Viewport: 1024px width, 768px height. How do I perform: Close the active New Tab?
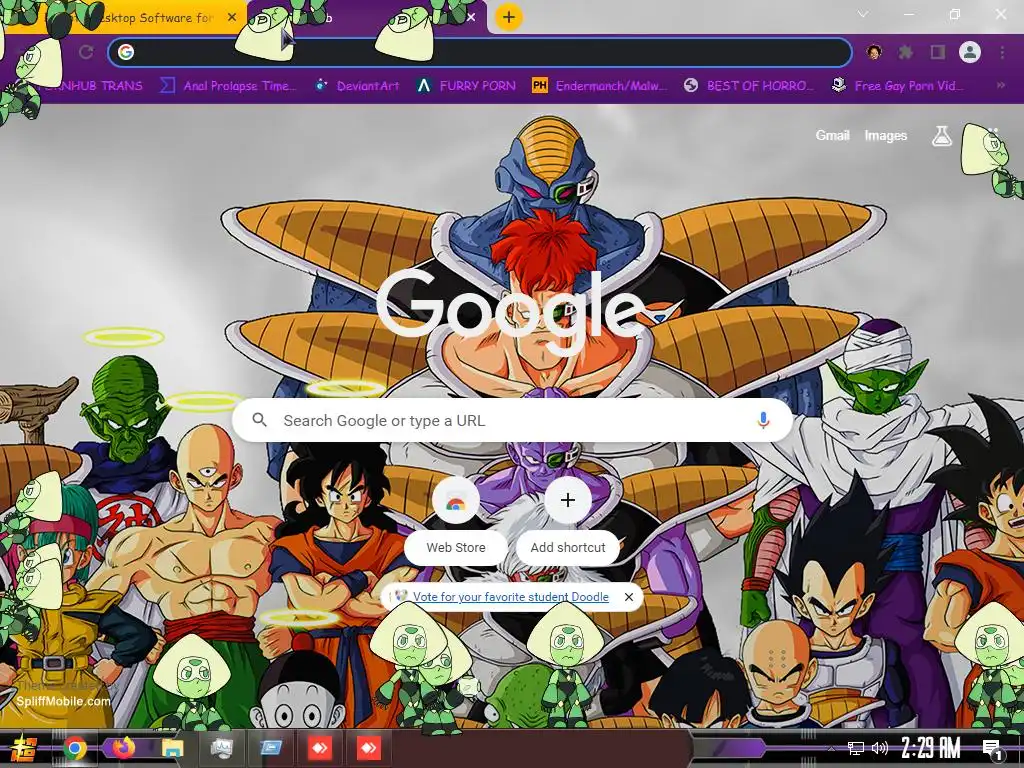tap(472, 17)
